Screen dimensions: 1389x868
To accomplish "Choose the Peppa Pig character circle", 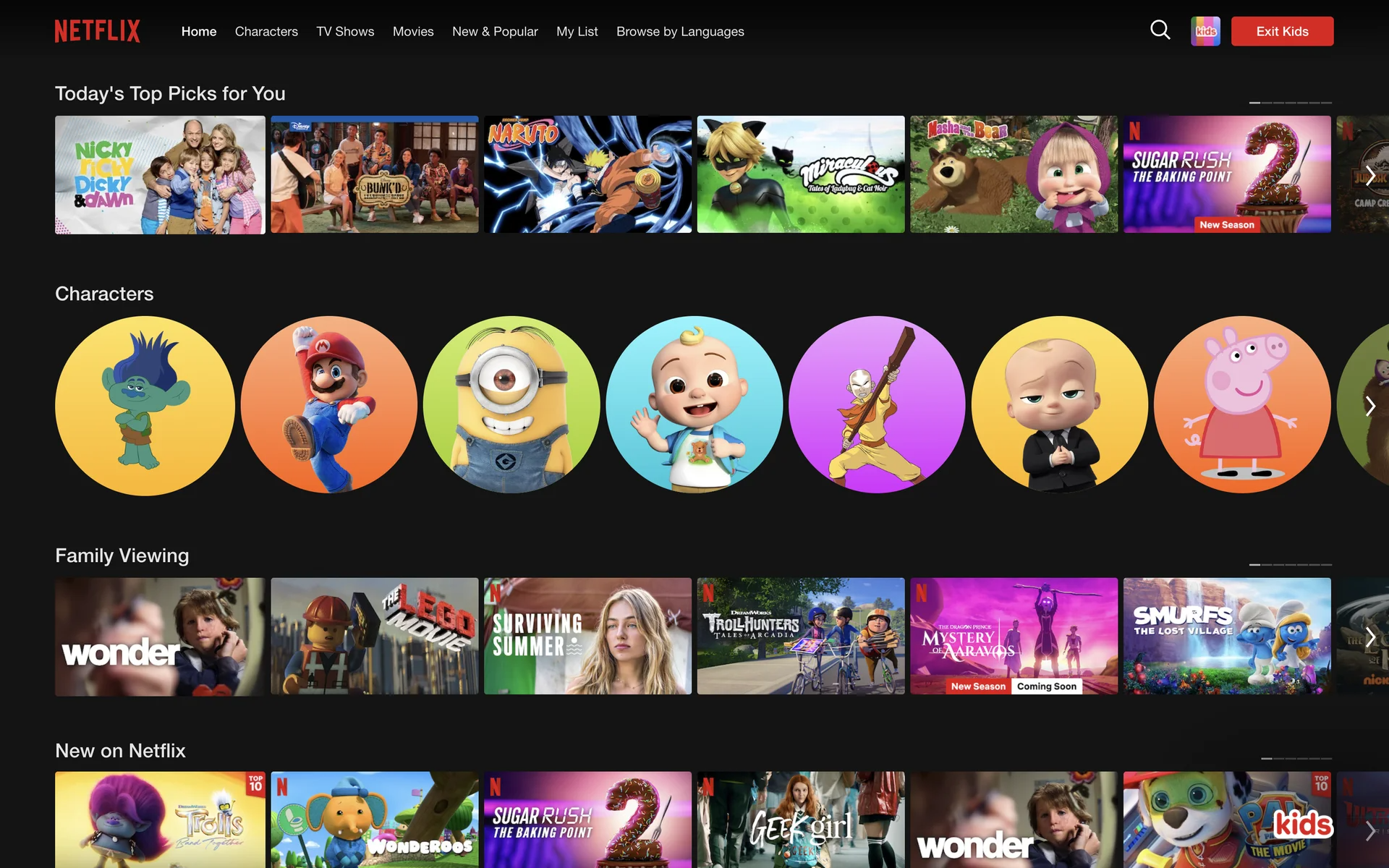I will tap(1242, 405).
